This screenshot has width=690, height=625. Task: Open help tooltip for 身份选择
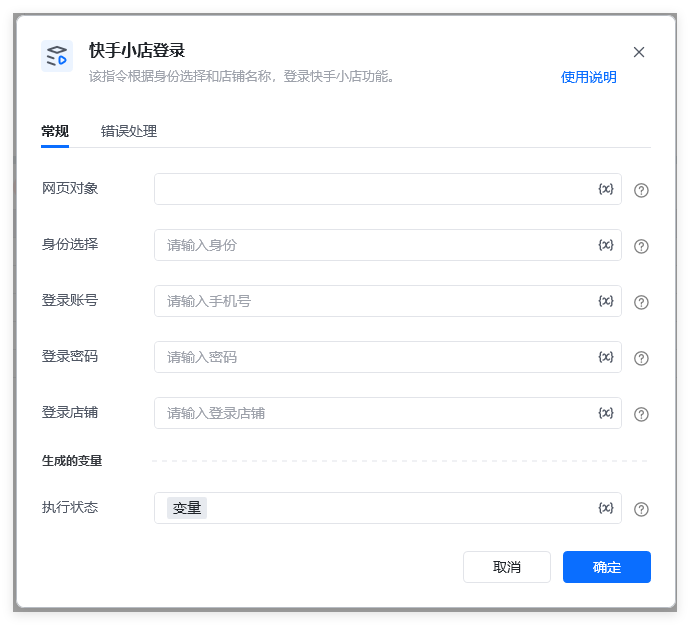tap(641, 246)
